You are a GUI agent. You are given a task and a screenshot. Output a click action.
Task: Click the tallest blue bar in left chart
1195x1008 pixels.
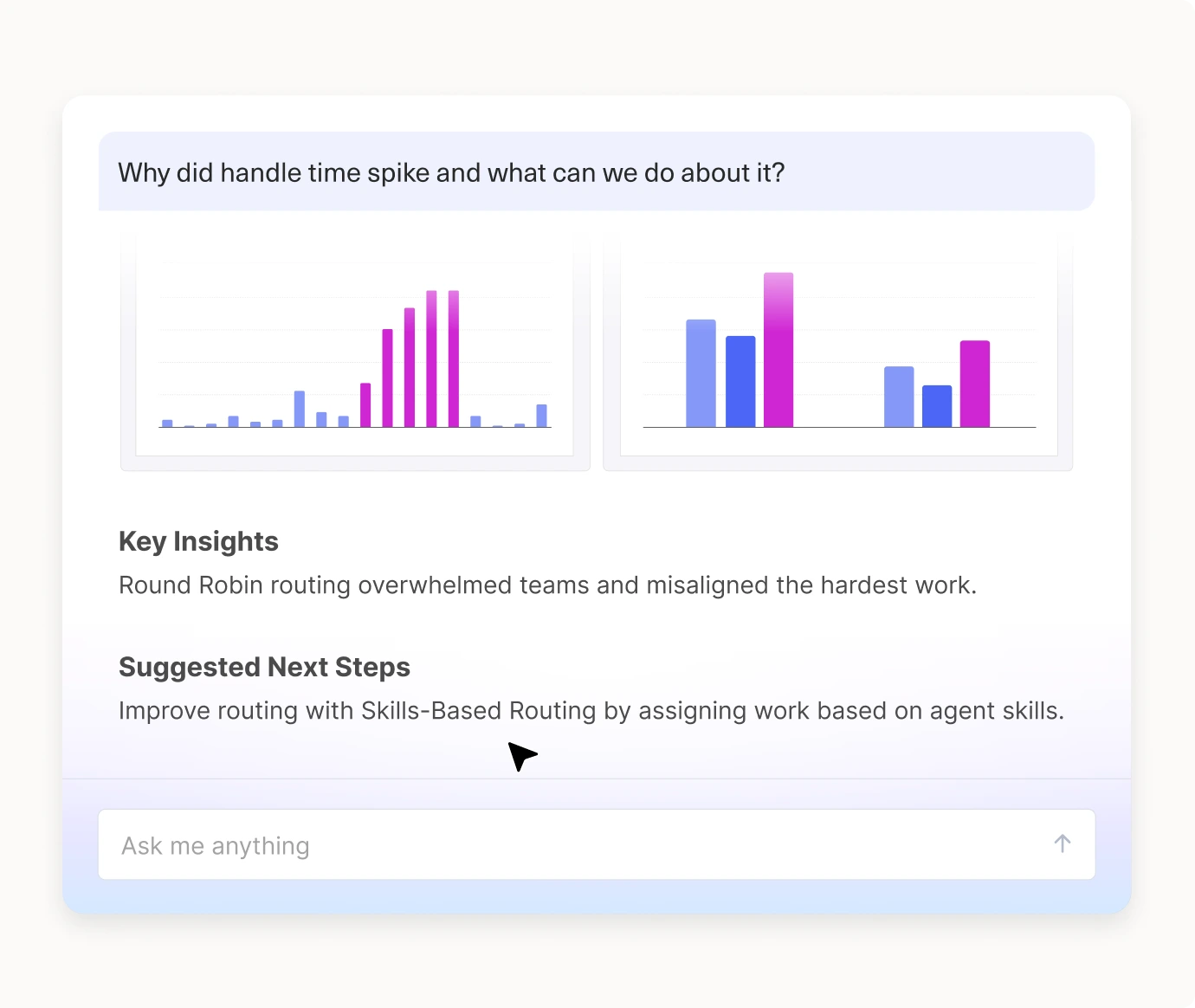click(300, 409)
